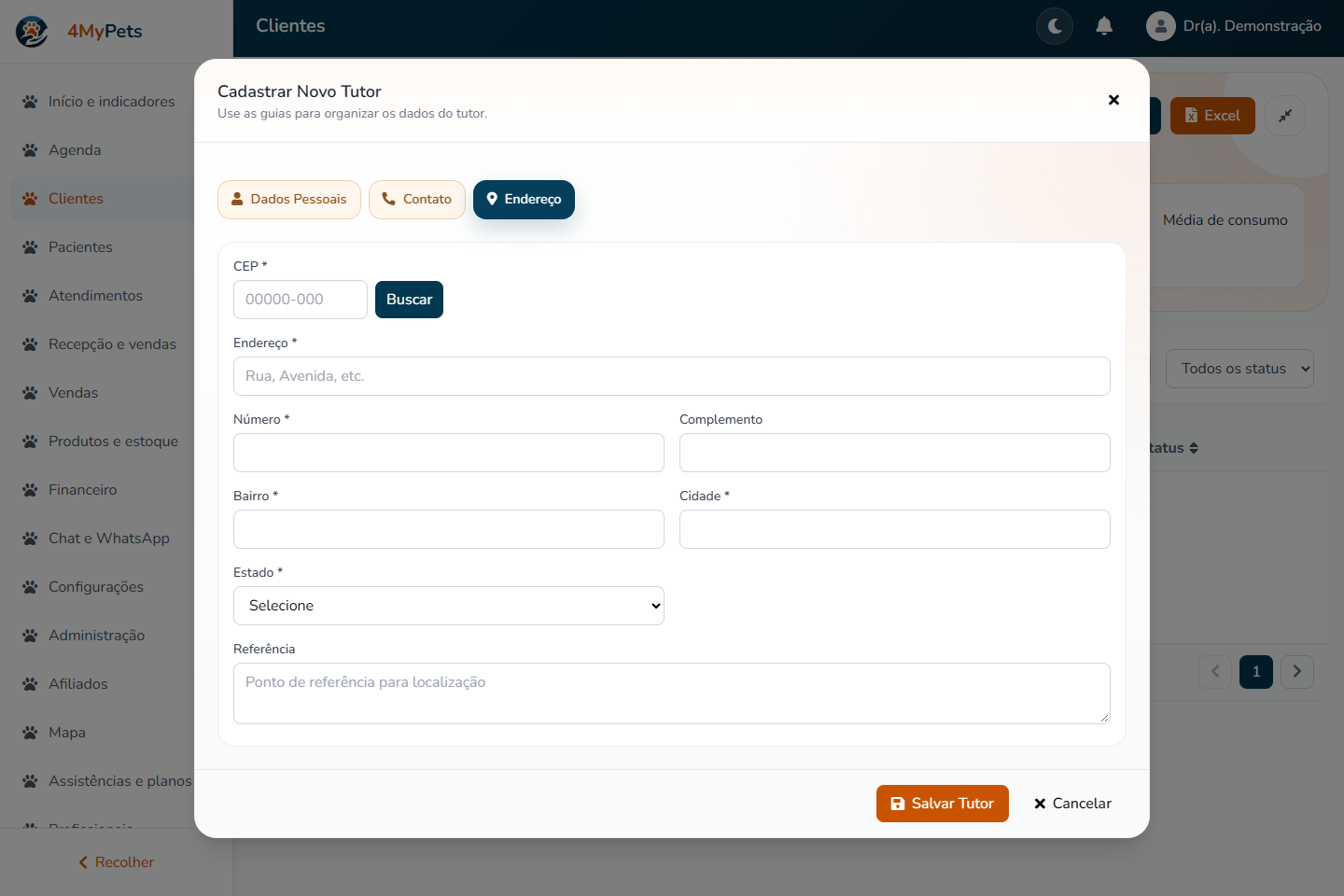Click the paw icon beside Pacientes
The width and height of the screenshot is (1344, 896).
30,247
